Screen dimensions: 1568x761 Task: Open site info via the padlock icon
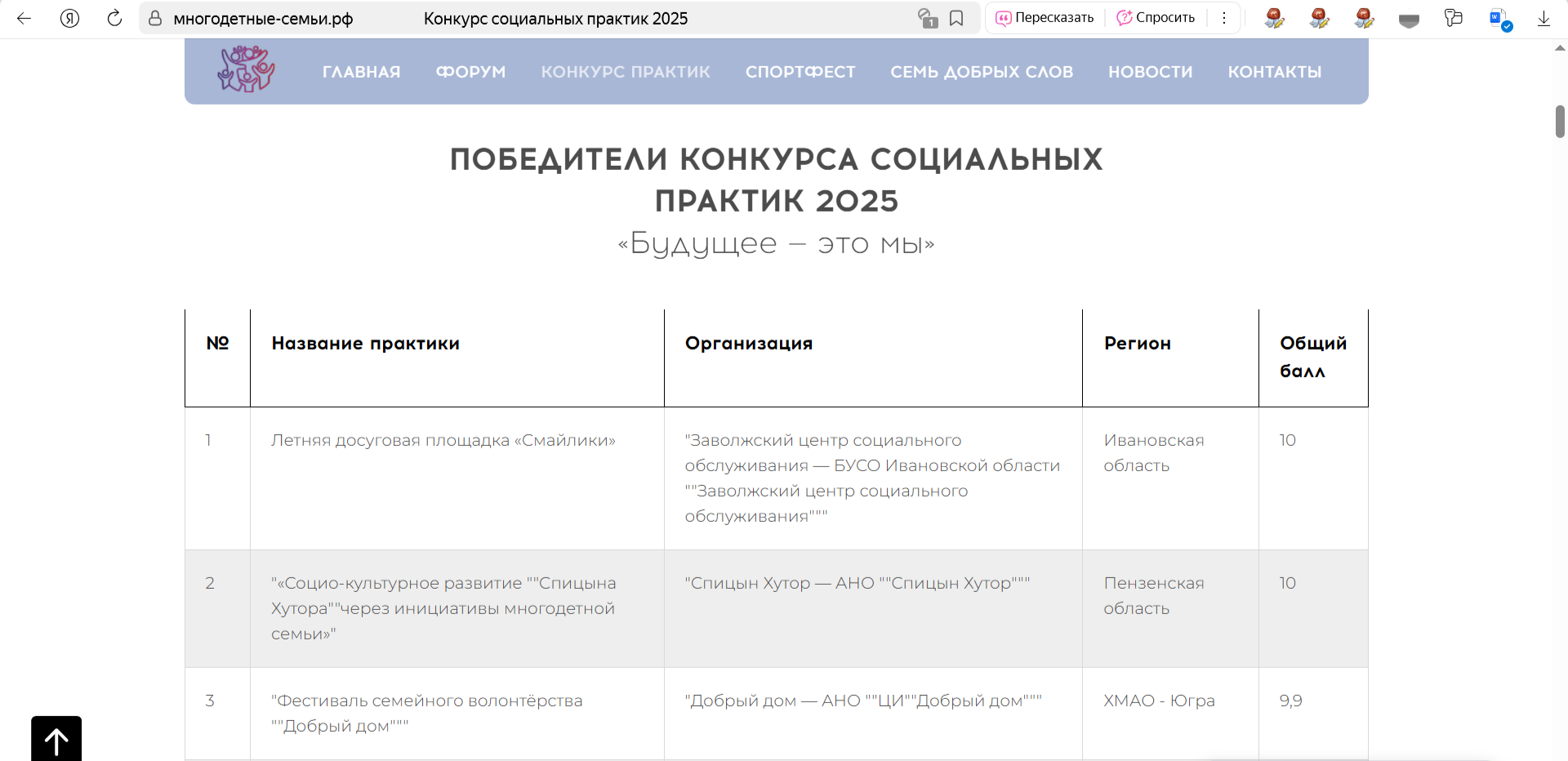(x=155, y=18)
